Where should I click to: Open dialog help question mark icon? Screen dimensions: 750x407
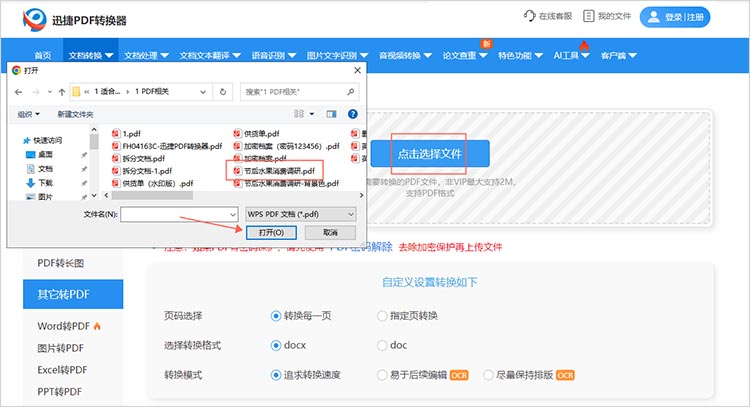coord(353,114)
